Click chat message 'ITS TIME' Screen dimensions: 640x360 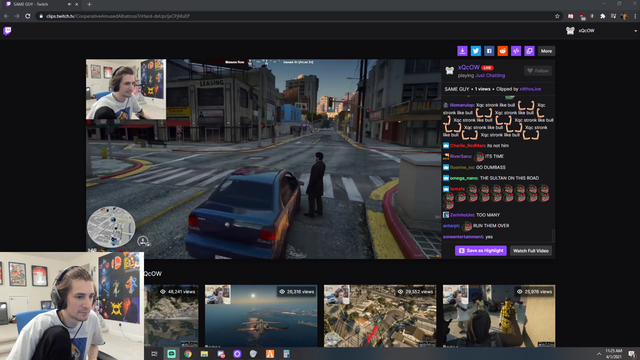(494, 156)
